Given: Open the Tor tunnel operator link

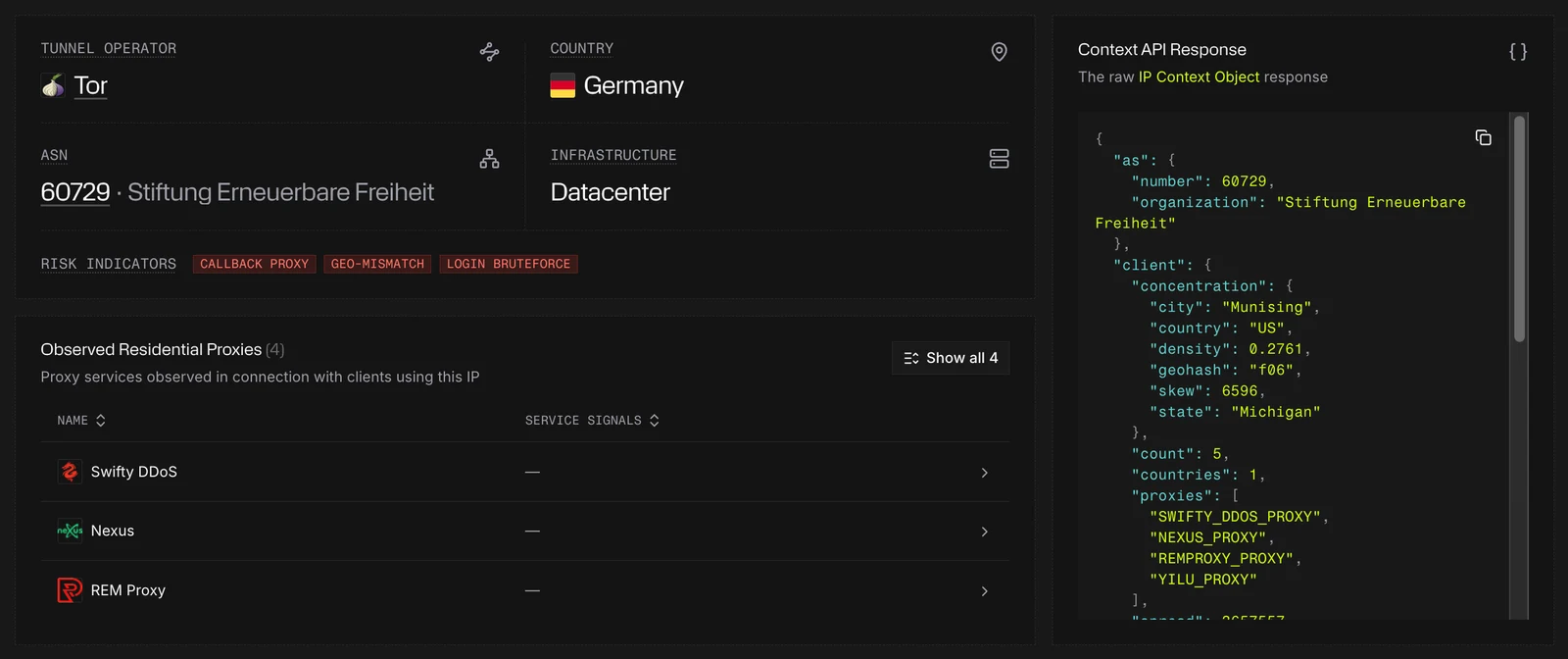Looking at the screenshot, I should point(90,86).
